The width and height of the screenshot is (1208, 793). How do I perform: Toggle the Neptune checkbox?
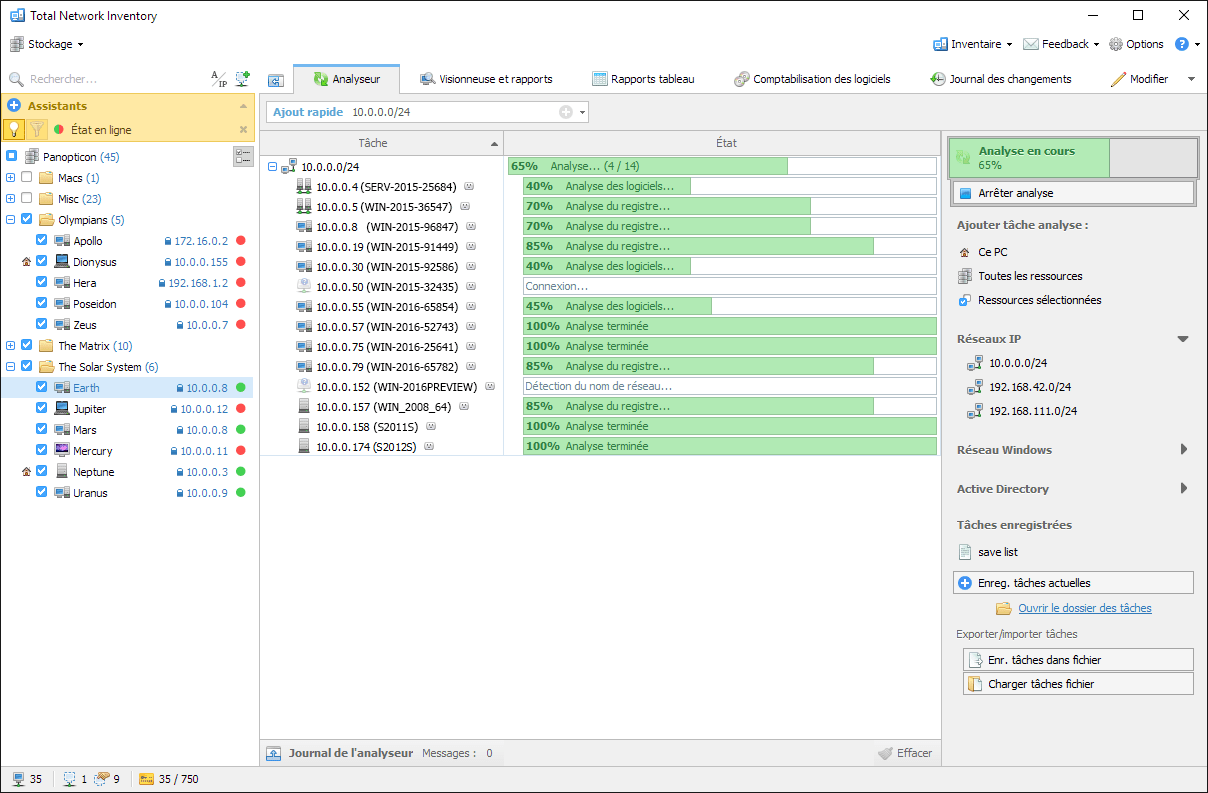pyautogui.click(x=42, y=472)
